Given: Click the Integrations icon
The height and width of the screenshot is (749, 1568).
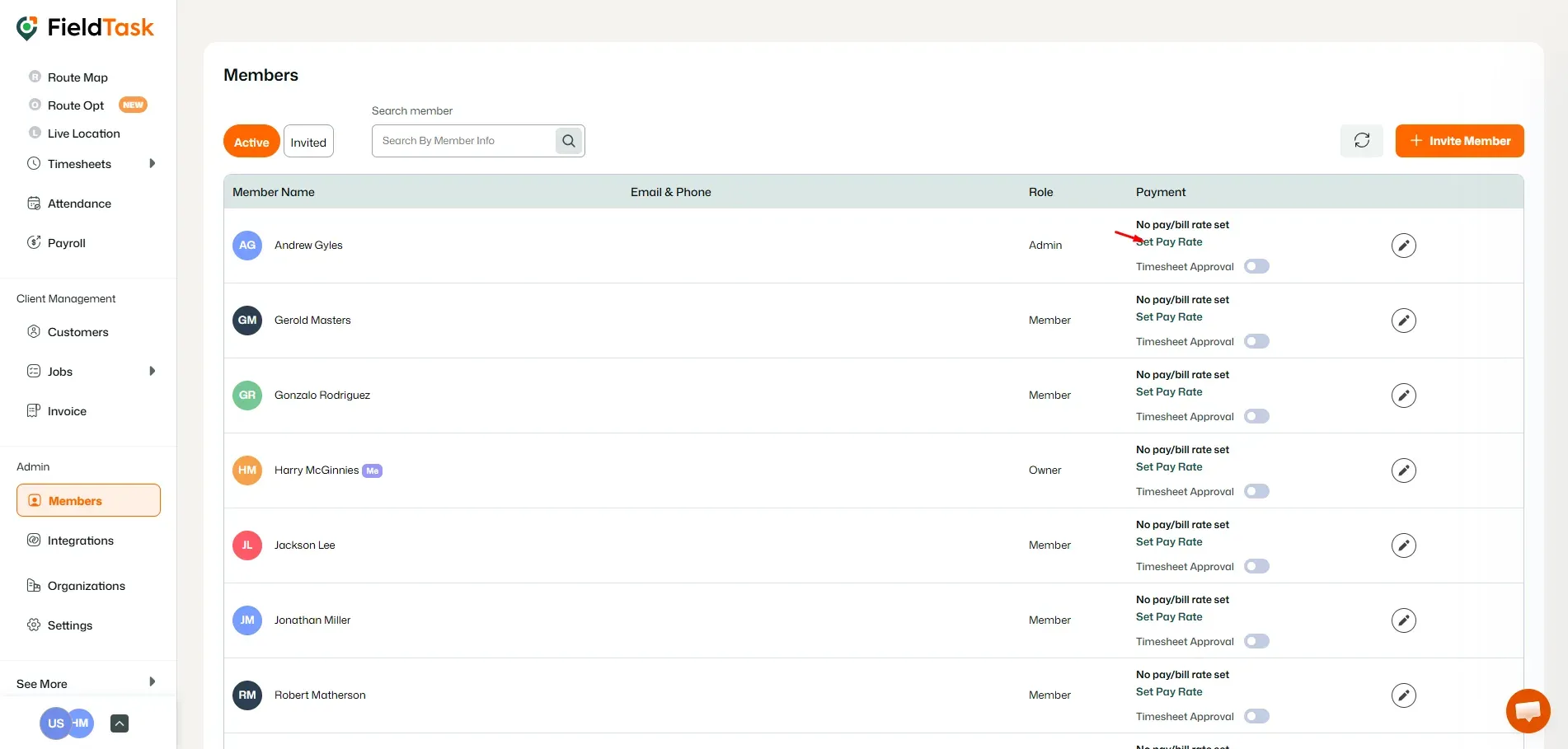Looking at the screenshot, I should coord(34,540).
